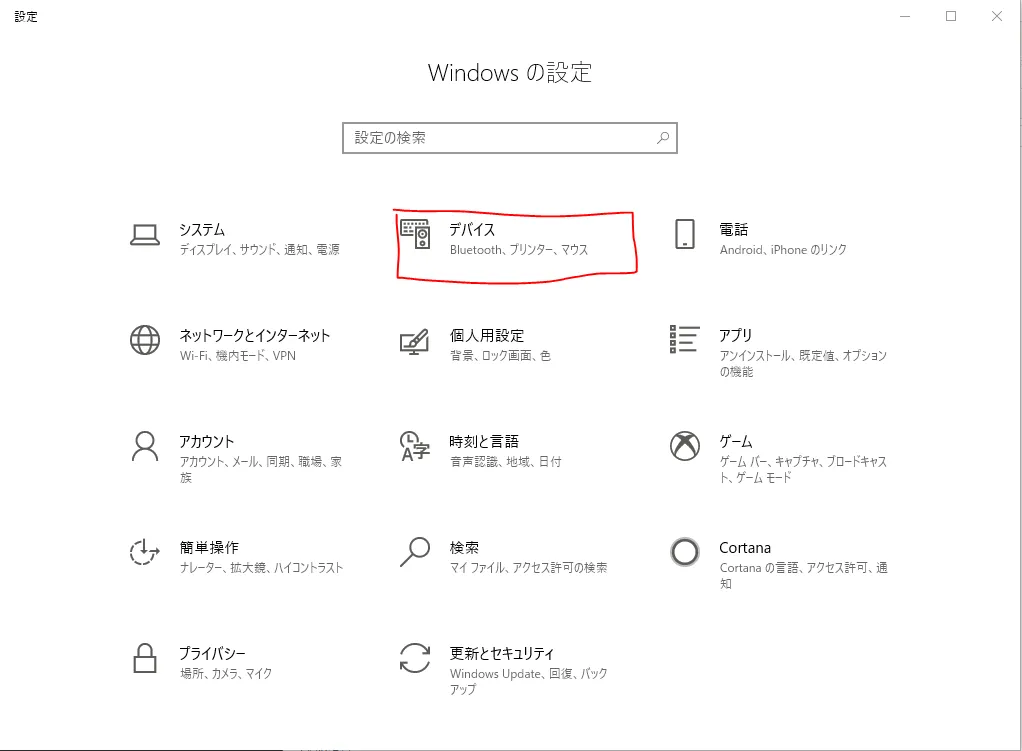
Task: Minimize the 設定 window
Action: (x=905, y=16)
